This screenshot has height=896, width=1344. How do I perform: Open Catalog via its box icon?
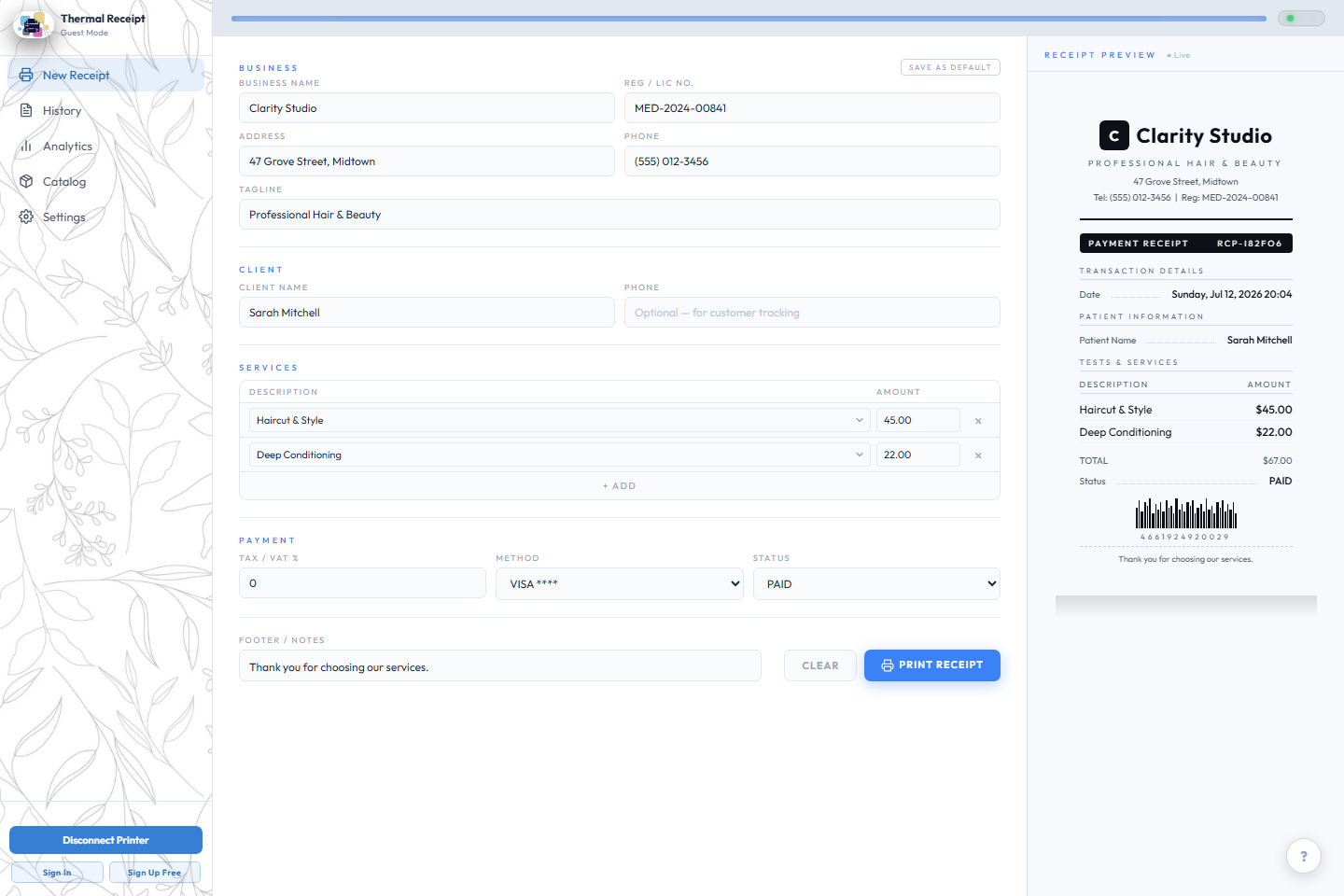point(26,181)
